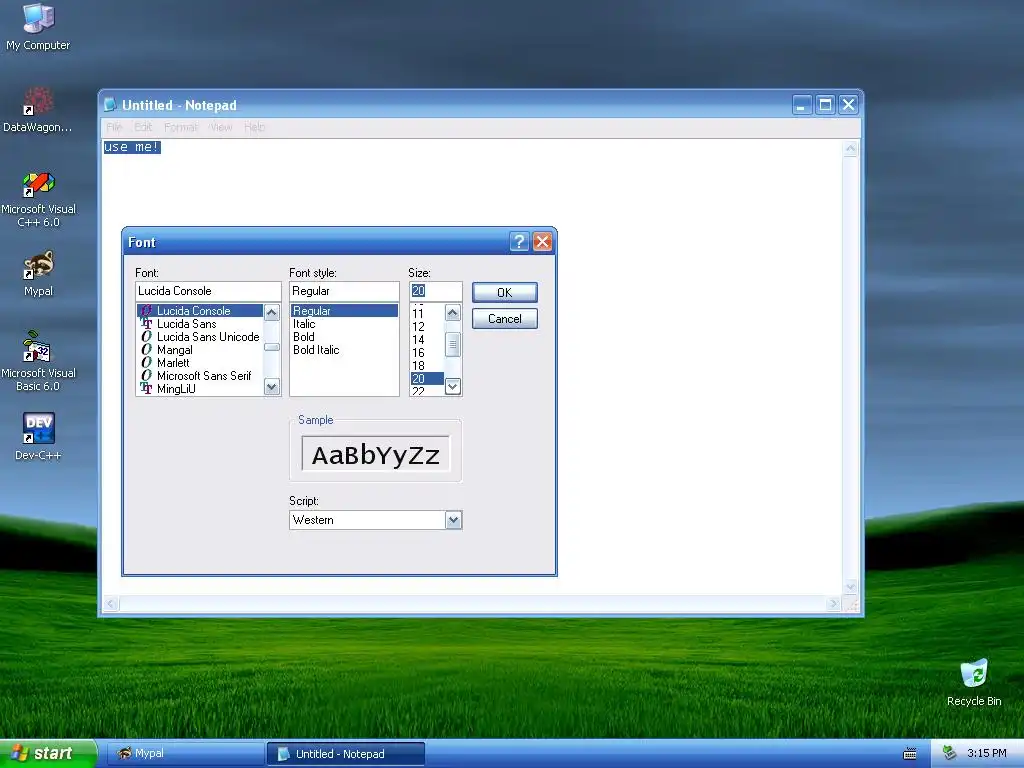Launch Microsoft Visual C++ 6.0 shortcut
Screen dimensions: 1024x768
(x=38, y=199)
